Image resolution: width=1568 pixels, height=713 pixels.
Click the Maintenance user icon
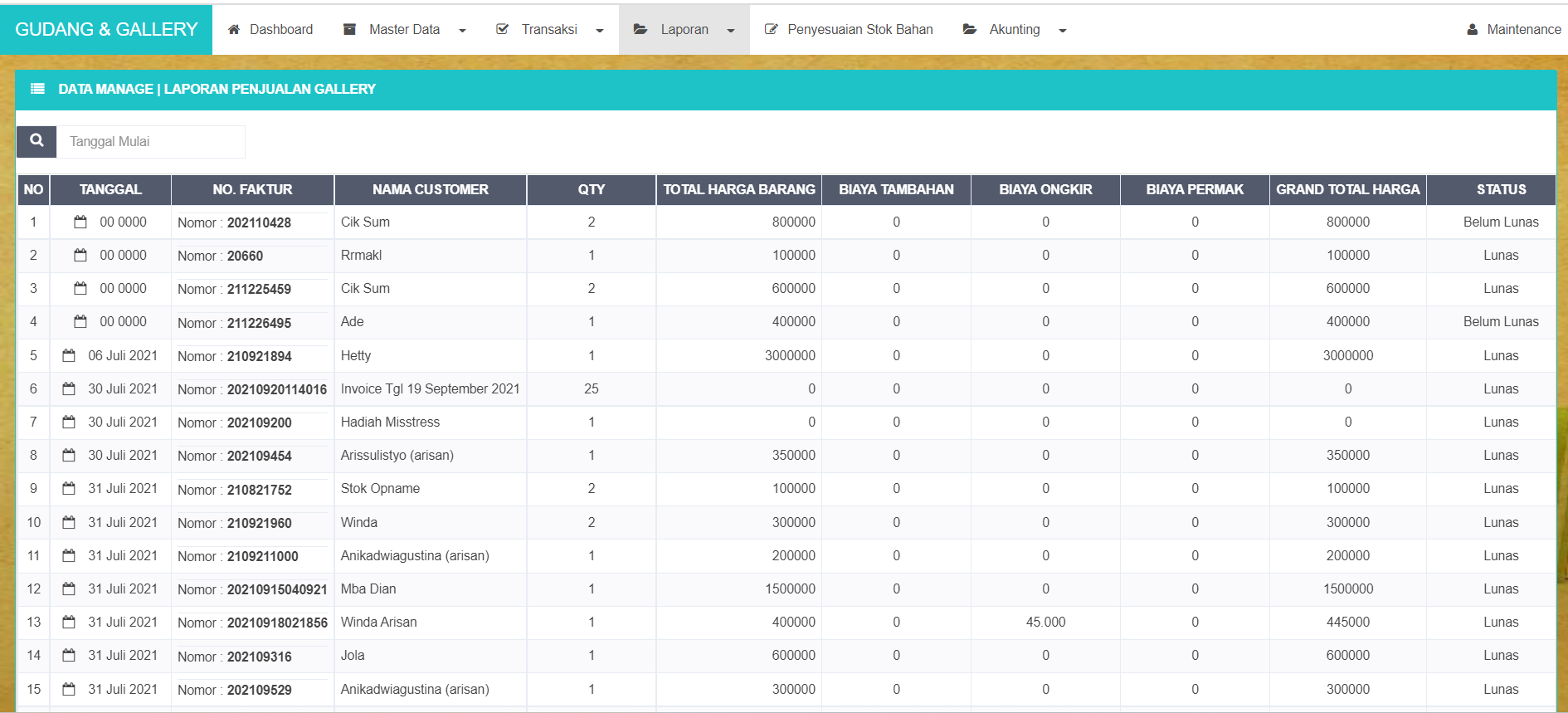[x=1472, y=30]
